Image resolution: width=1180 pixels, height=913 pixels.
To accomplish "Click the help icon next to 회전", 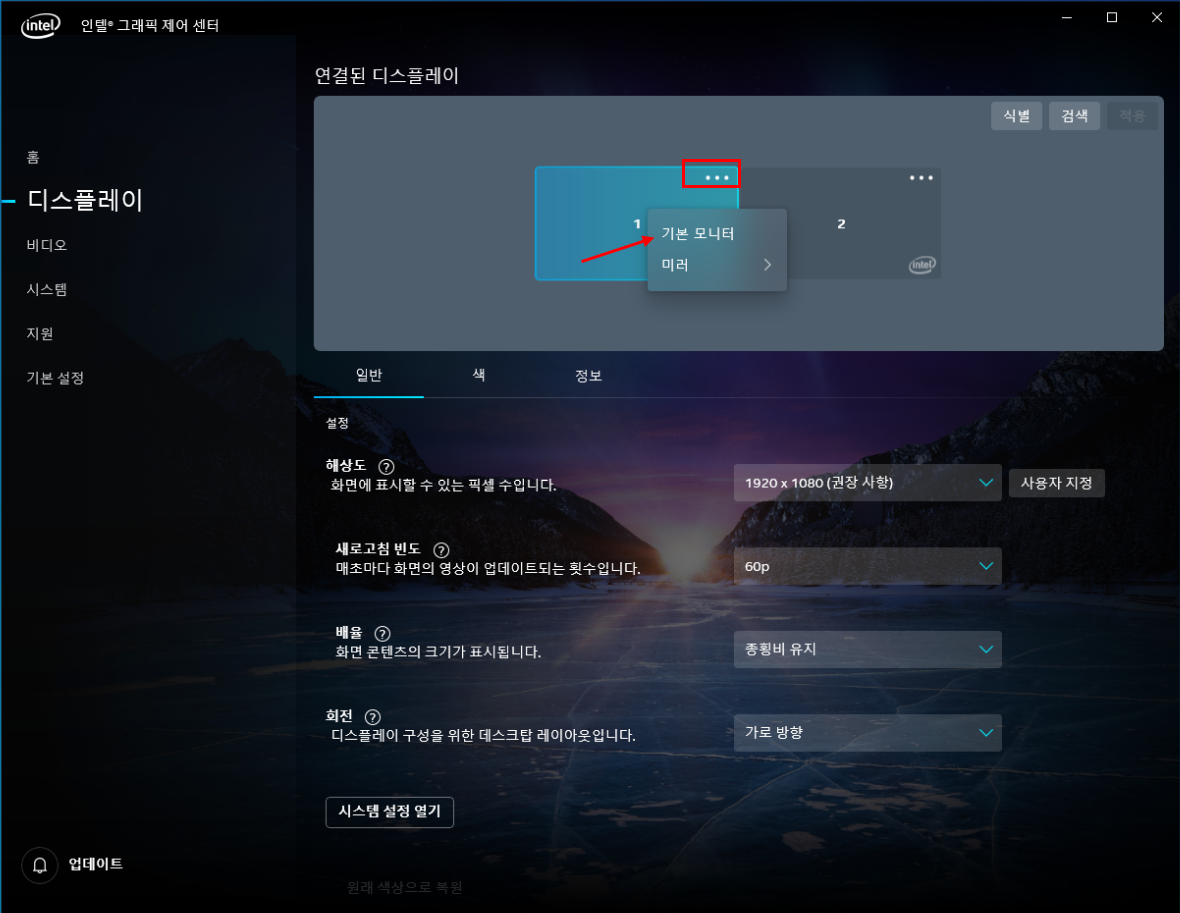I will 373,717.
